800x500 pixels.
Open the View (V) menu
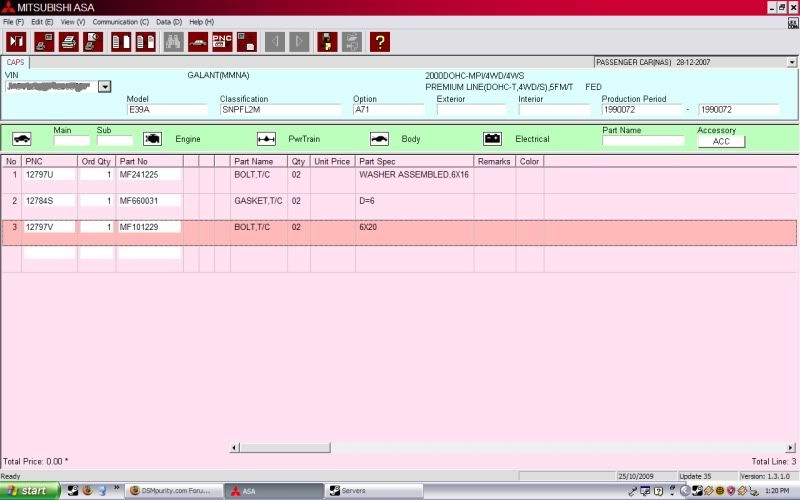point(73,22)
